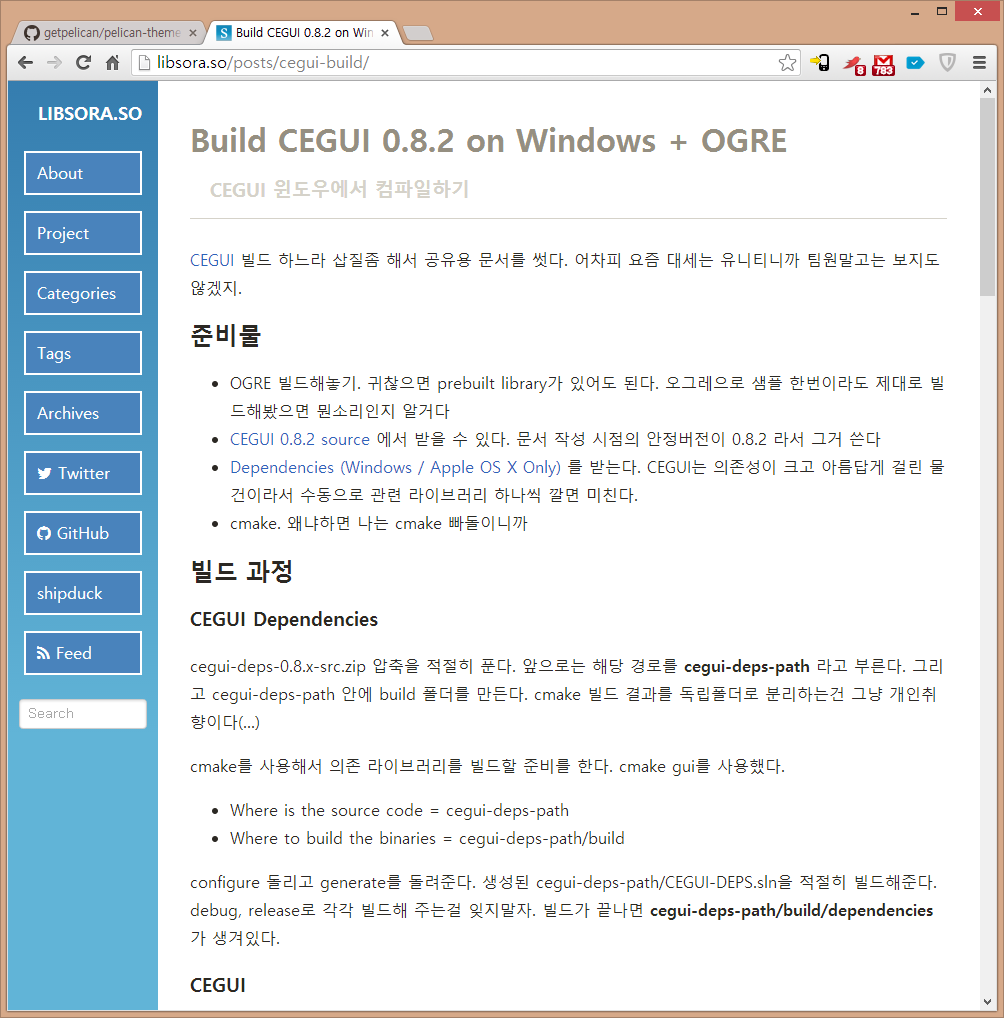
Task: Open the Project page
Action: 83,233
